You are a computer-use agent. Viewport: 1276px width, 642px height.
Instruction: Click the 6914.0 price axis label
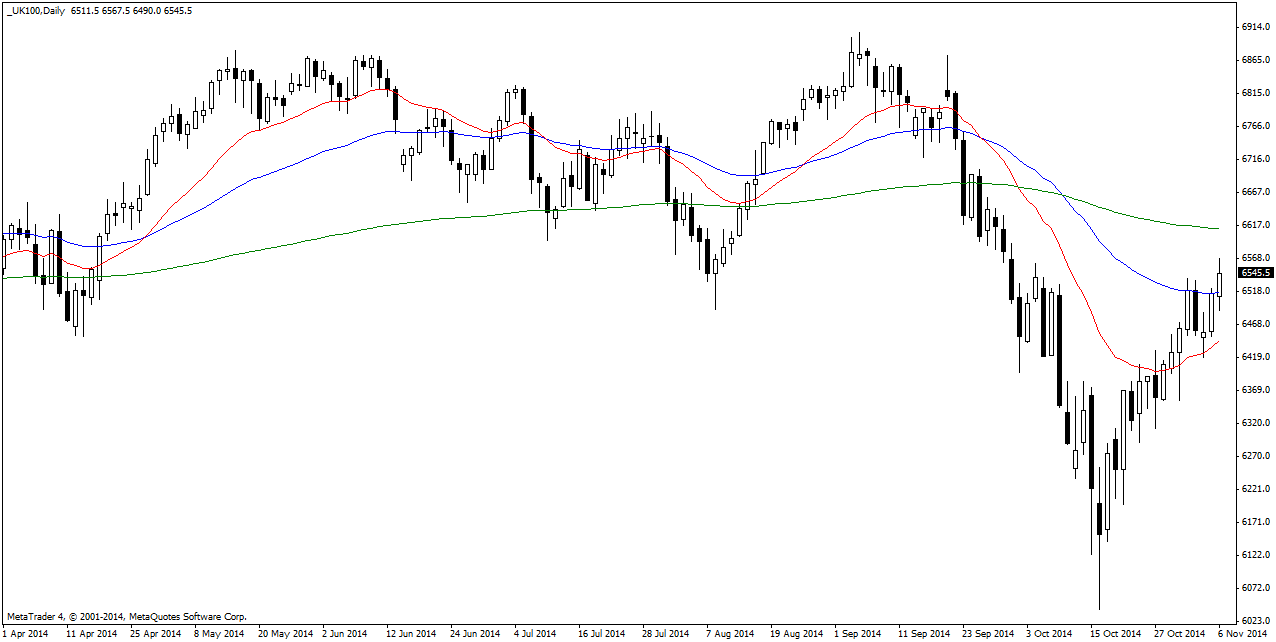tap(1255, 27)
